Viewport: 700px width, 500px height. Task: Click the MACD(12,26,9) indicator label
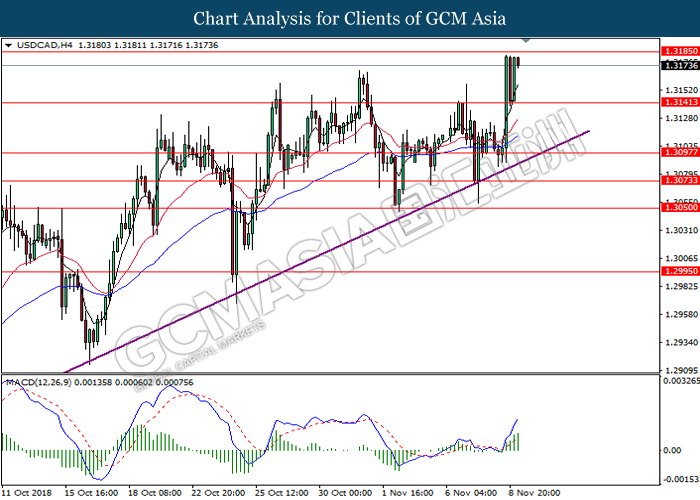click(38, 383)
